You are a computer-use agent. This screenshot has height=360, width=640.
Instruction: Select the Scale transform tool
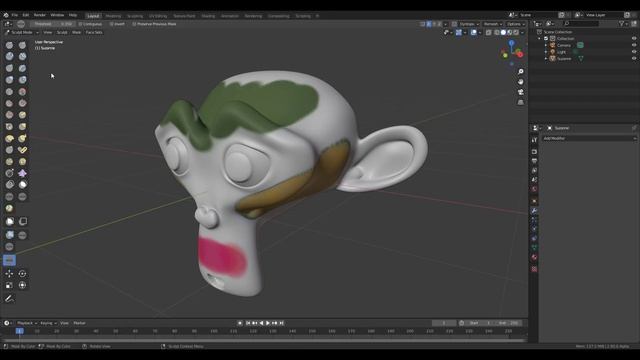tap(9, 285)
